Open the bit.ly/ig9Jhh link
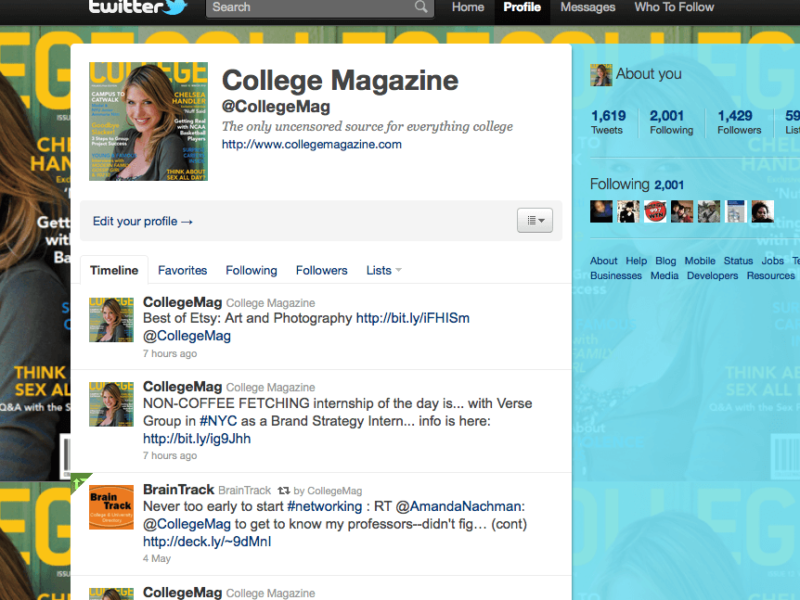The image size is (800, 600). coord(197,439)
